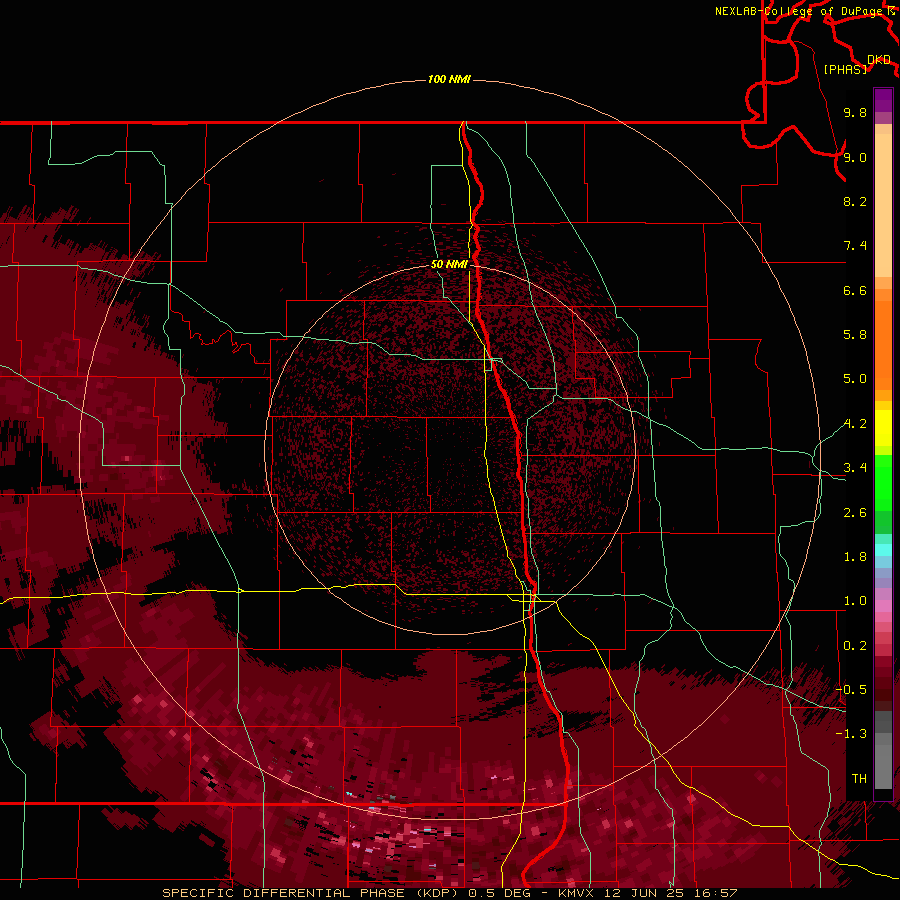Click the "TH" threshold label on scale
The width and height of the screenshot is (900, 900).
tap(859, 779)
